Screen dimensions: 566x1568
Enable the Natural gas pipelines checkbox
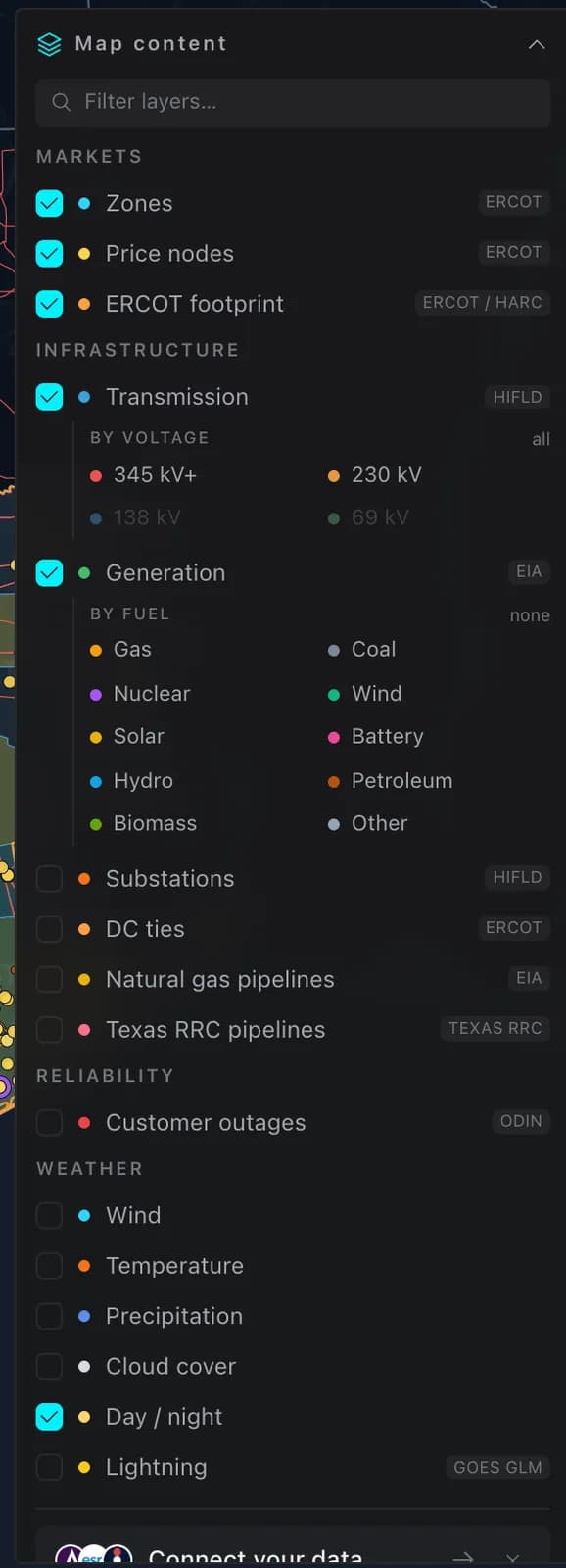[x=49, y=980]
